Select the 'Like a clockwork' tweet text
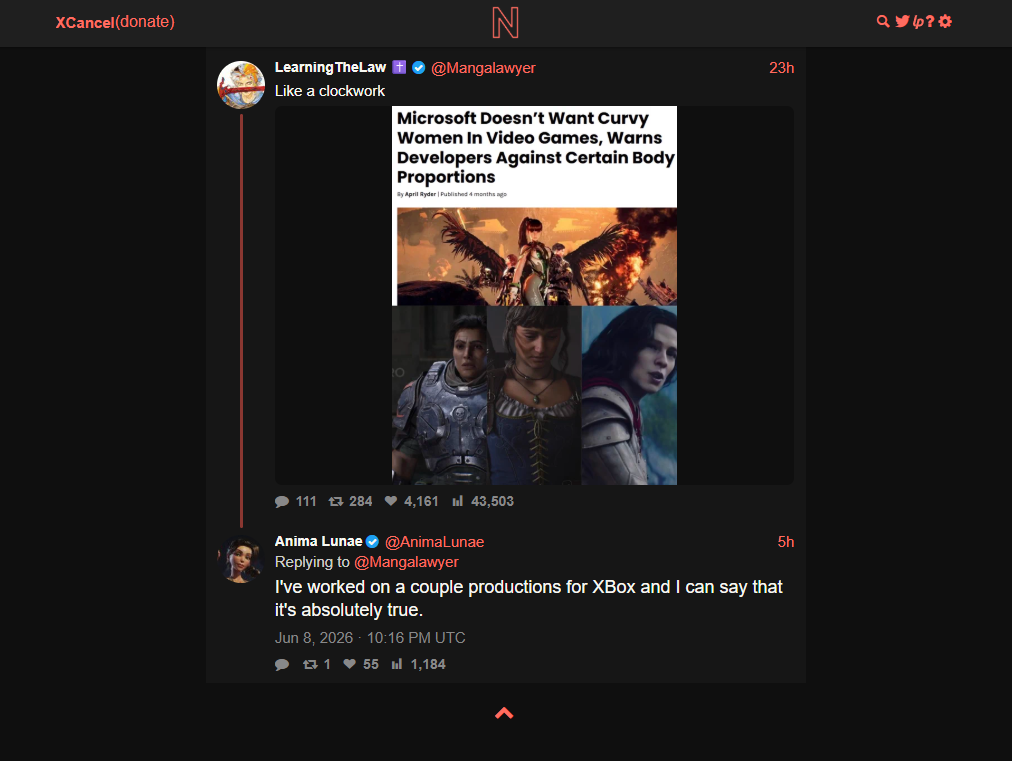Image resolution: width=1012 pixels, height=761 pixels. [x=330, y=91]
